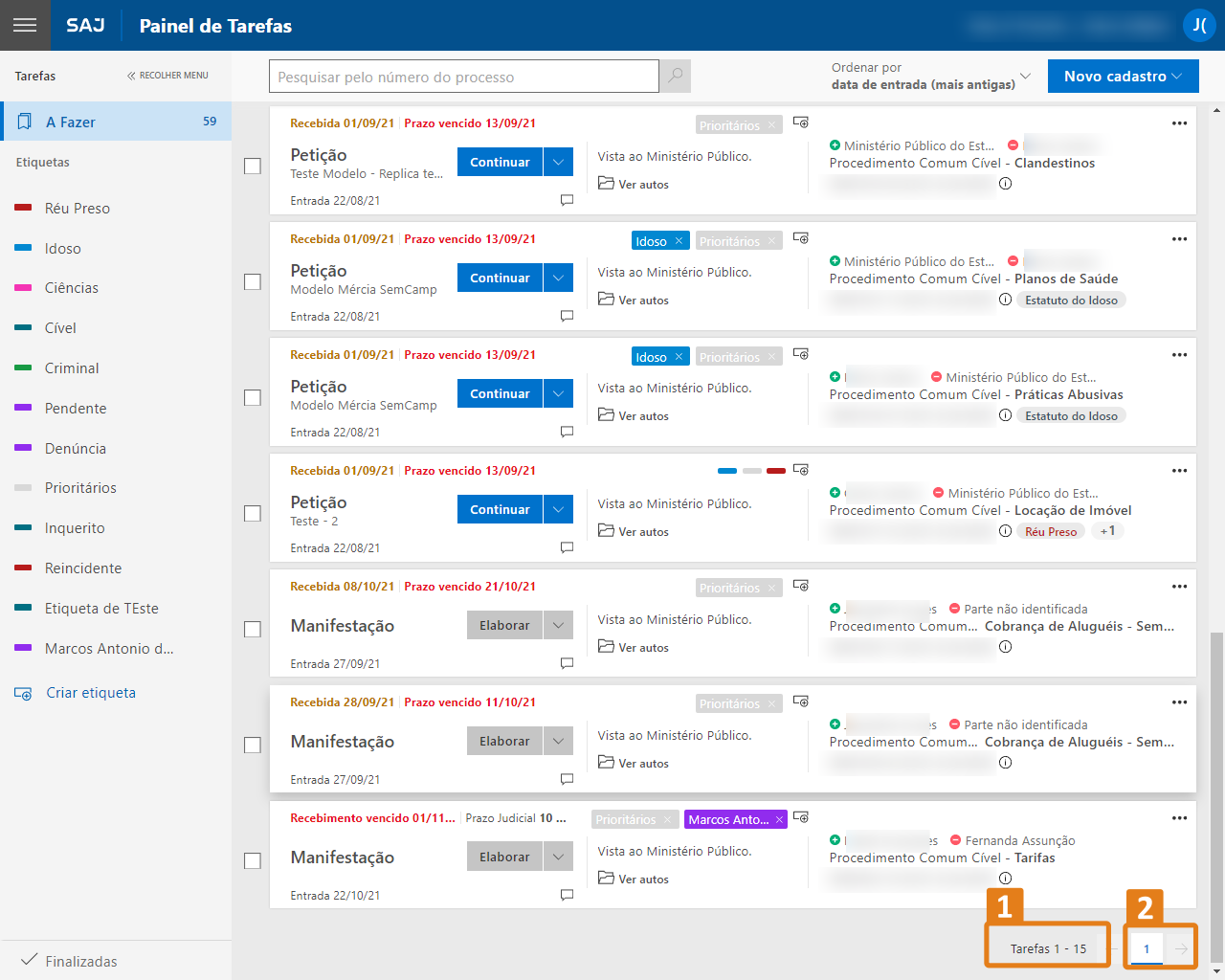Image resolution: width=1225 pixels, height=980 pixels.
Task: Open the Novo cadastro dropdown button
Action: (x=1124, y=76)
